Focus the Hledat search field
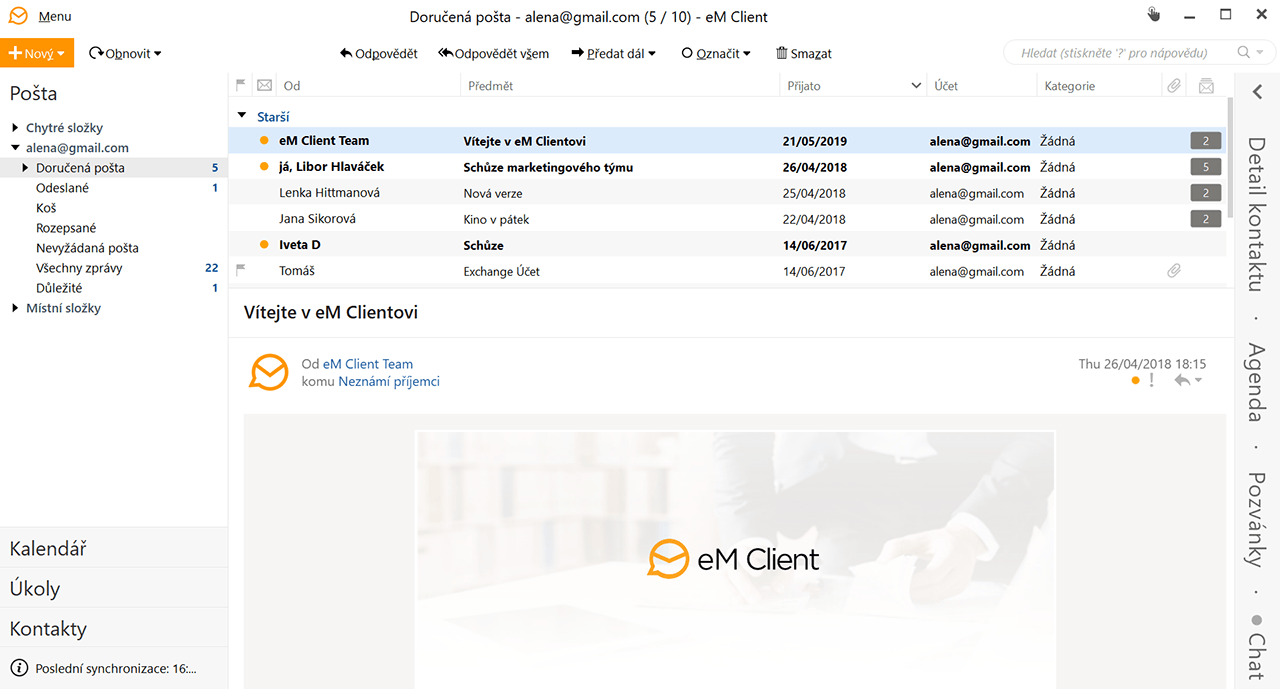1280x689 pixels. (x=1120, y=53)
